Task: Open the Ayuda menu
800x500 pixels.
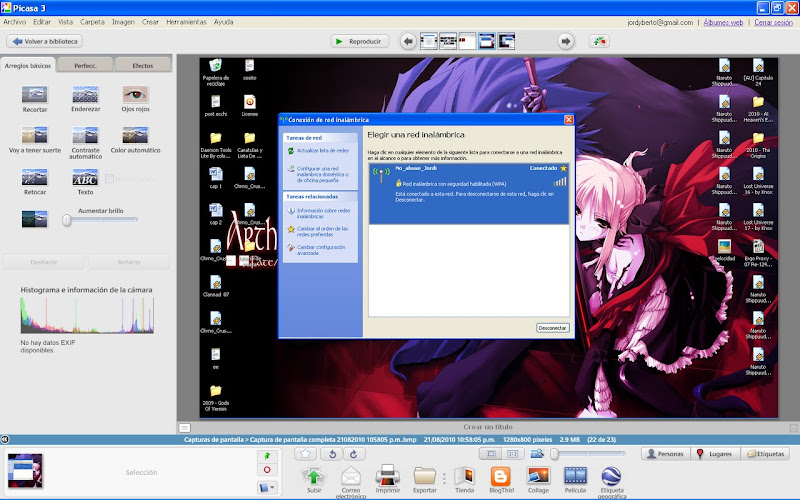Action: (223, 22)
